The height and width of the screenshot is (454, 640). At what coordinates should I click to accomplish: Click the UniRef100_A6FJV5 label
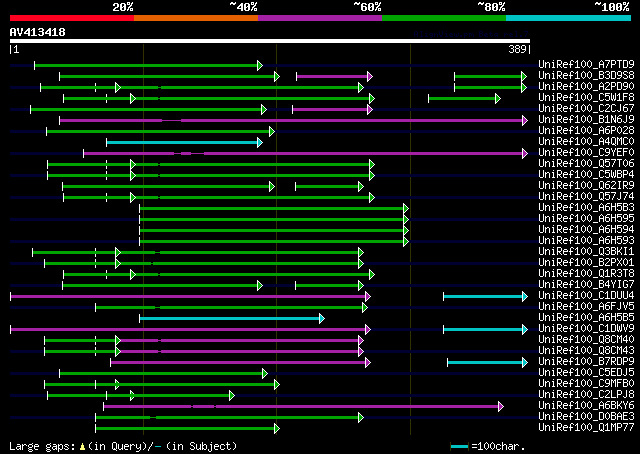pos(586,307)
